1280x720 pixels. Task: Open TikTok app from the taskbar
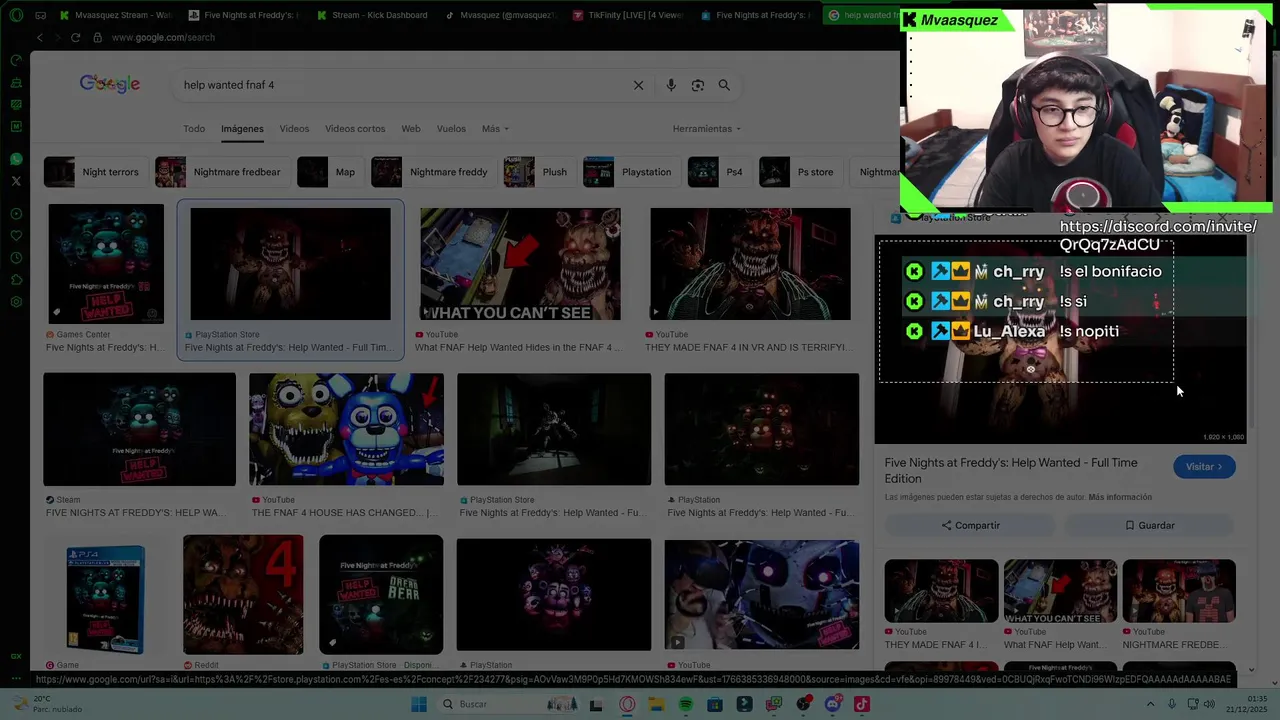click(862, 704)
